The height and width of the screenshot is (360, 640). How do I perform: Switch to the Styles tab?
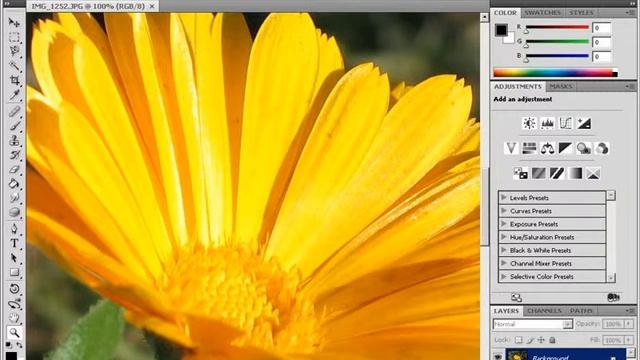(581, 13)
